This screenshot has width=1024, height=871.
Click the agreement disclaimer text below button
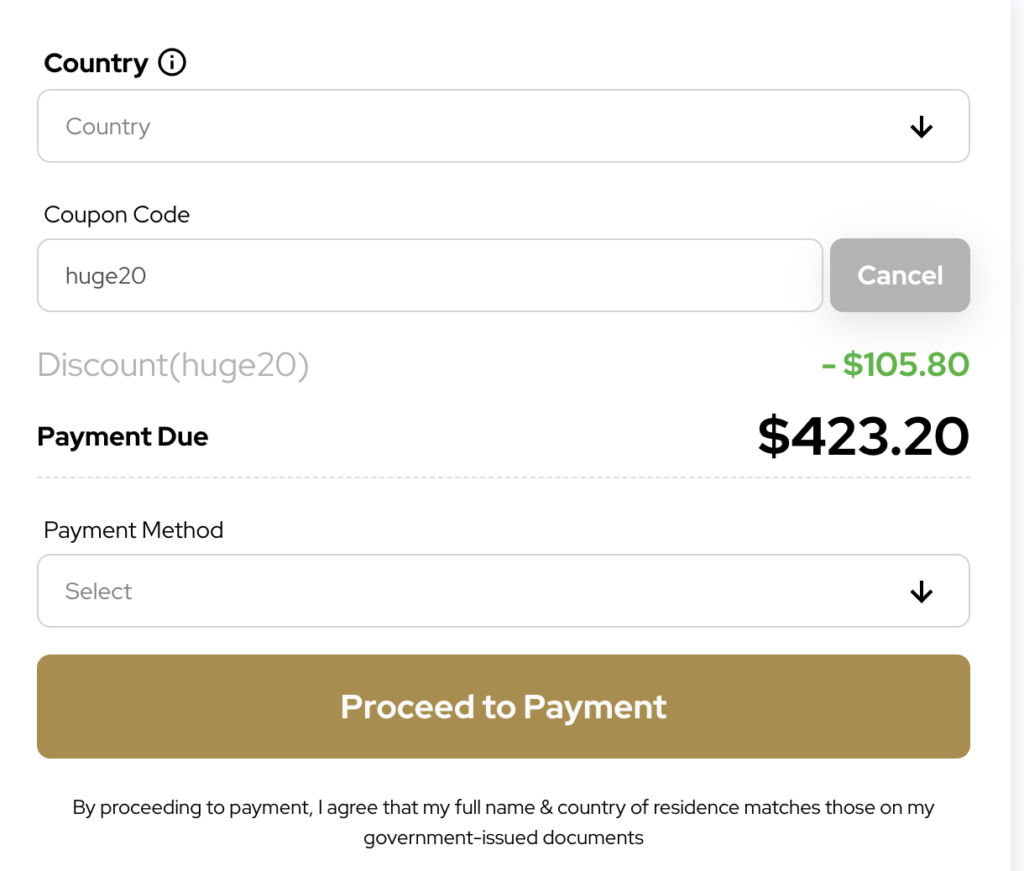coord(503,822)
